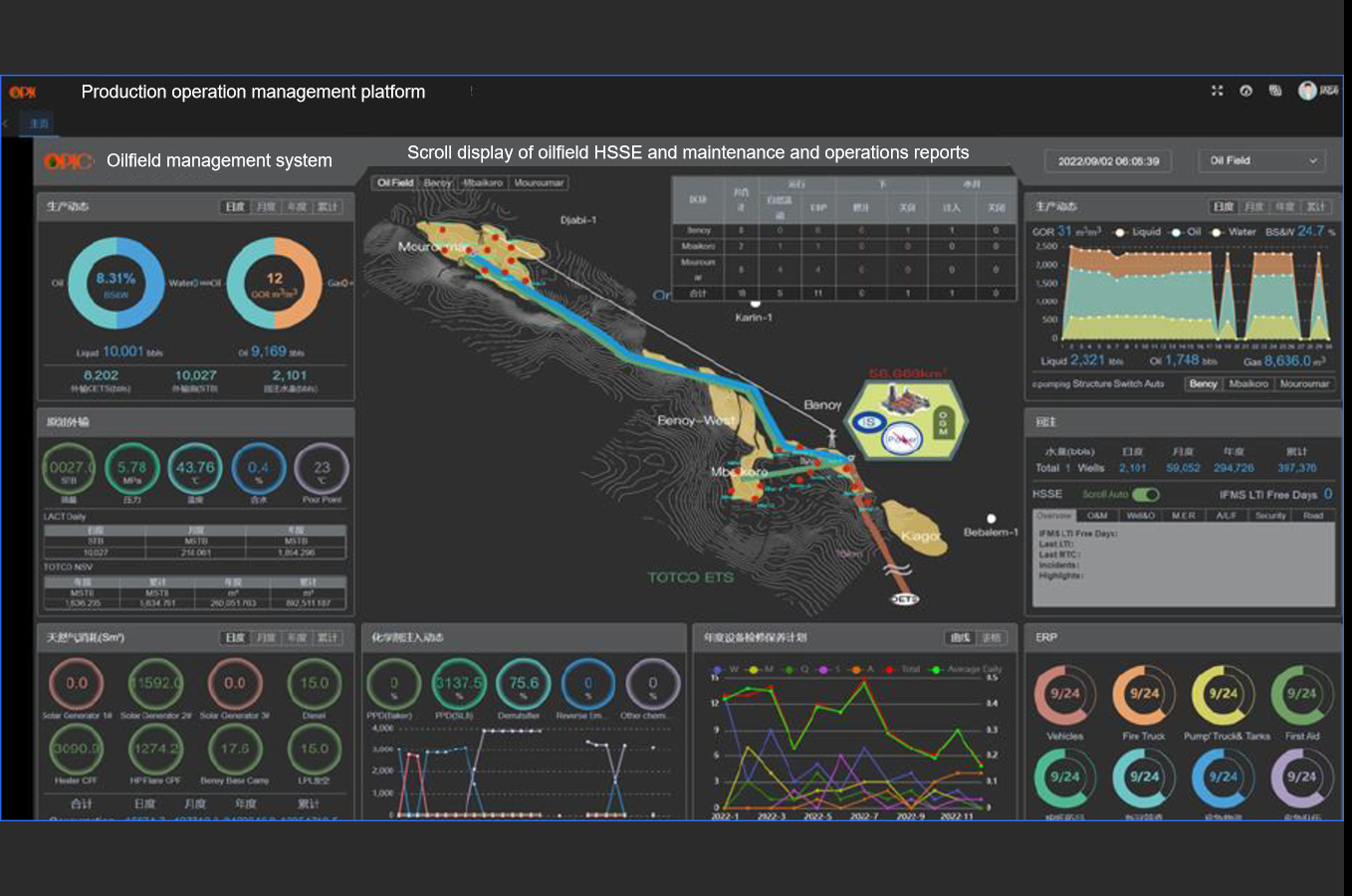1352x896 pixels.
Task: Click the Diesel 15.0 gauge
Action: [314, 684]
